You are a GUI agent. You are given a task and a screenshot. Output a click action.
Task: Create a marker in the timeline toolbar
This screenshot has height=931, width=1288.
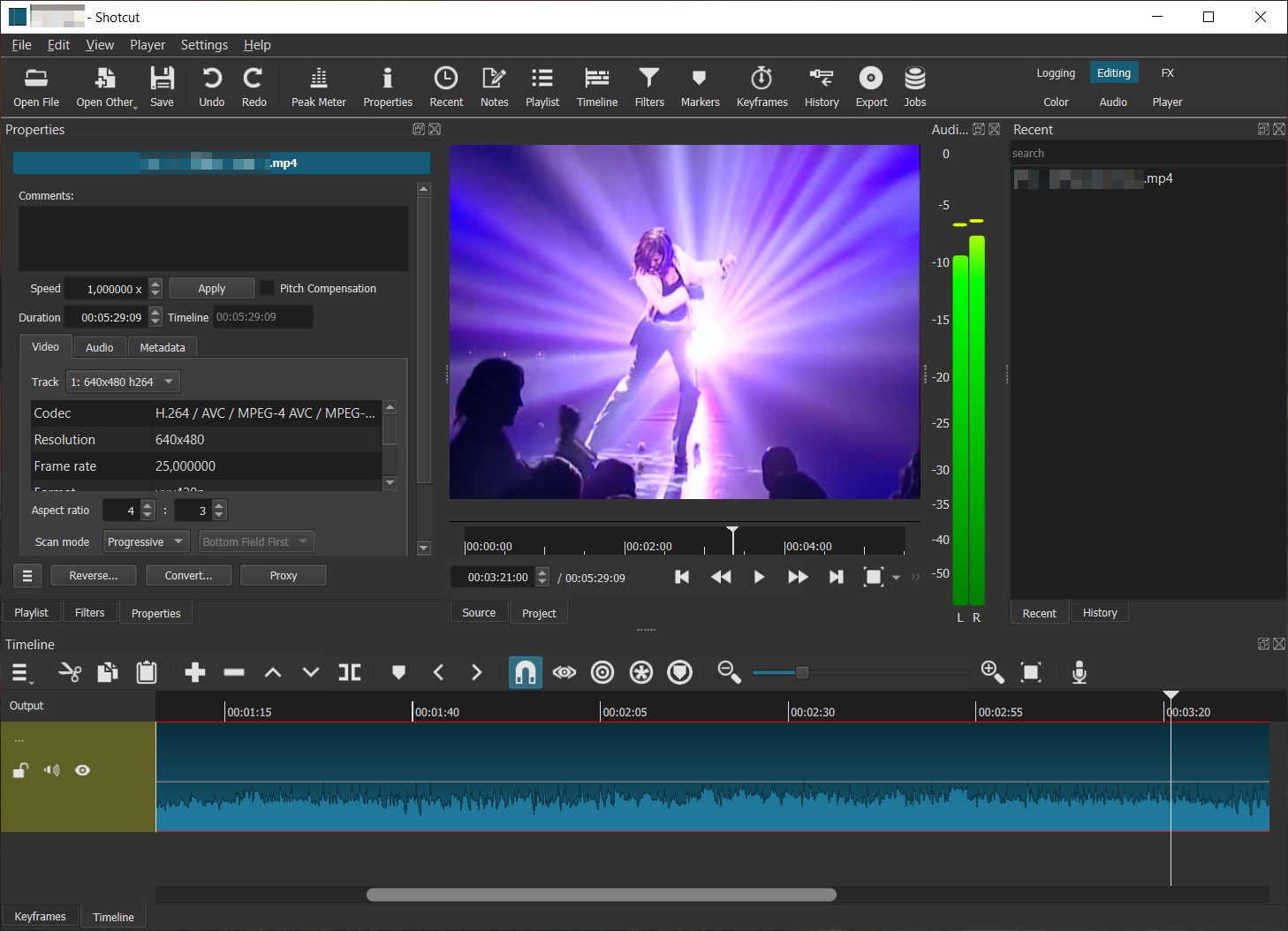tap(398, 673)
